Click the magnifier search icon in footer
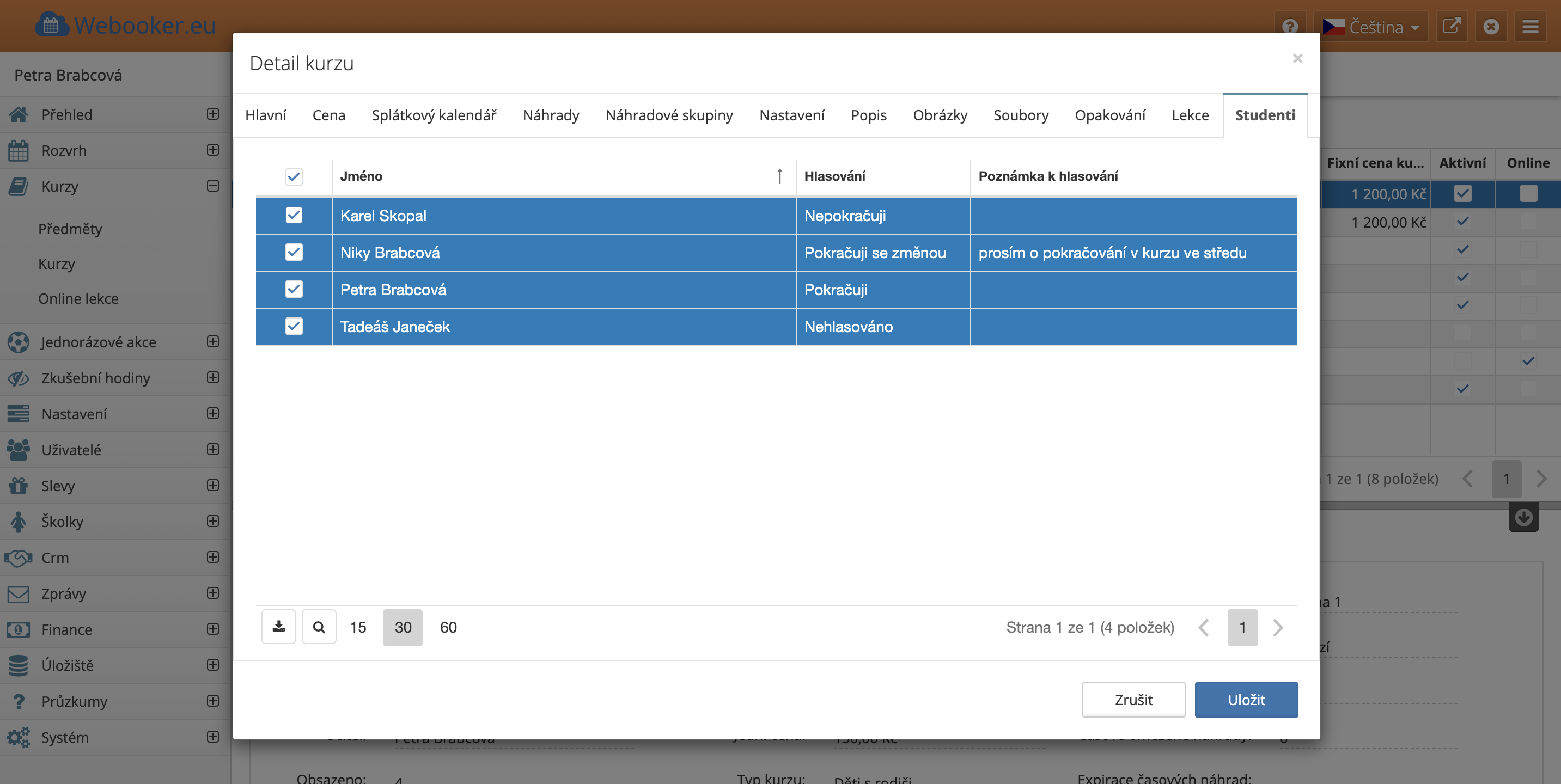Image resolution: width=1561 pixels, height=784 pixels. tap(319, 627)
